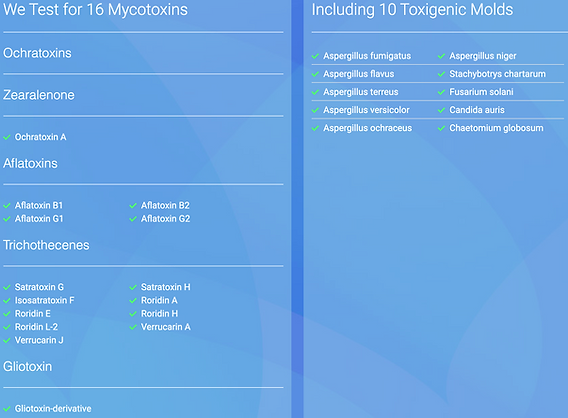This screenshot has height=418, width=568.
Task: Click the 'Including 10 Toxigenic Molds' title
Action: [x=412, y=9]
